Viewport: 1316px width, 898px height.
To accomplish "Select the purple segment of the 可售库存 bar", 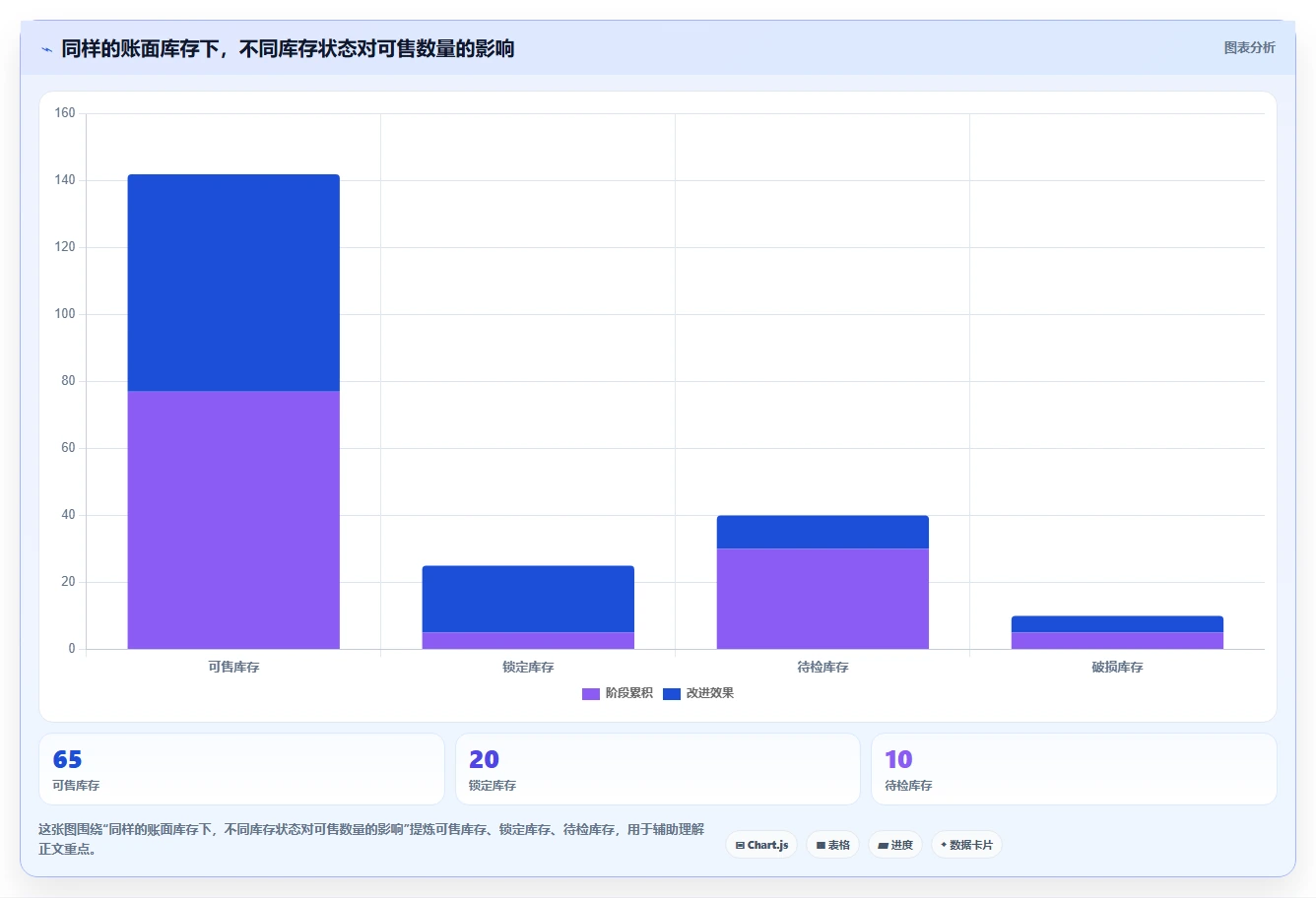I will pos(233,520).
